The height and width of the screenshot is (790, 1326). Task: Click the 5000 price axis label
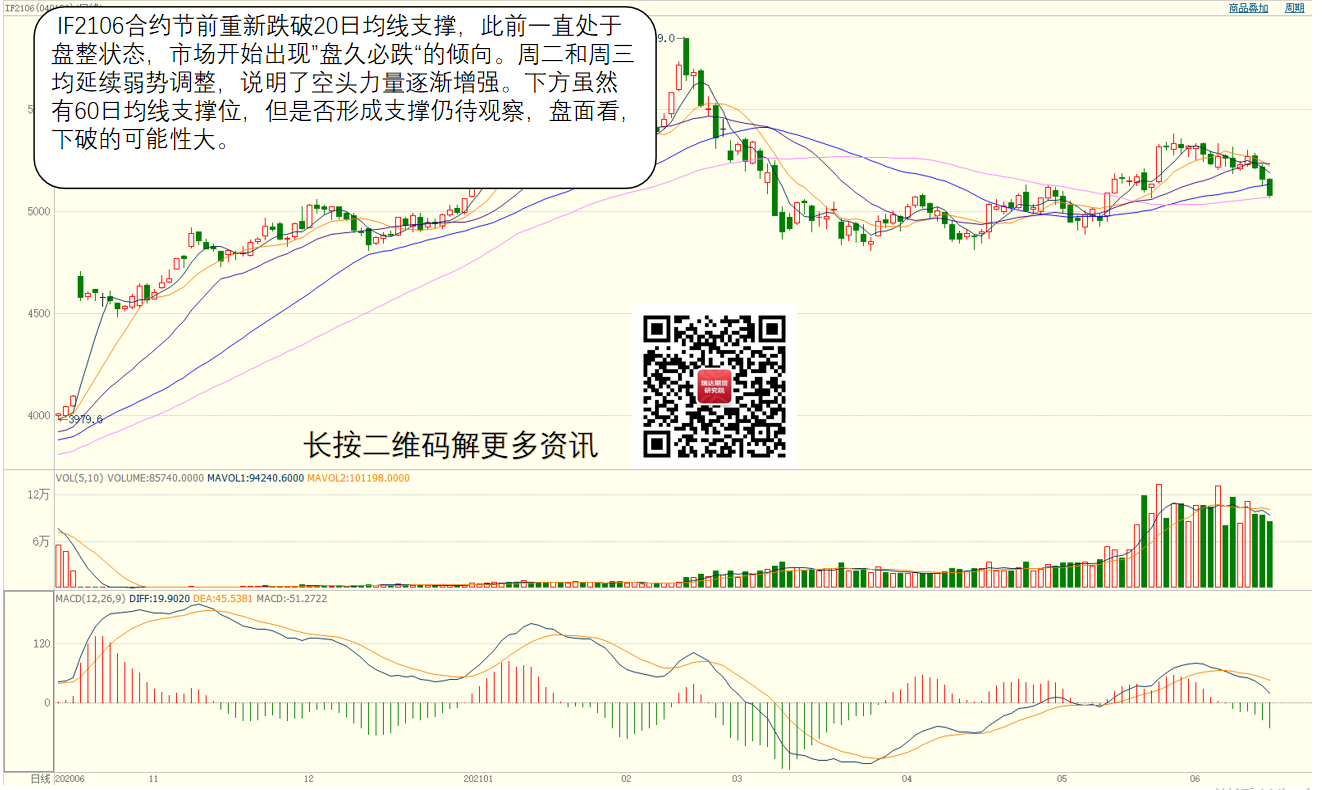(38, 212)
